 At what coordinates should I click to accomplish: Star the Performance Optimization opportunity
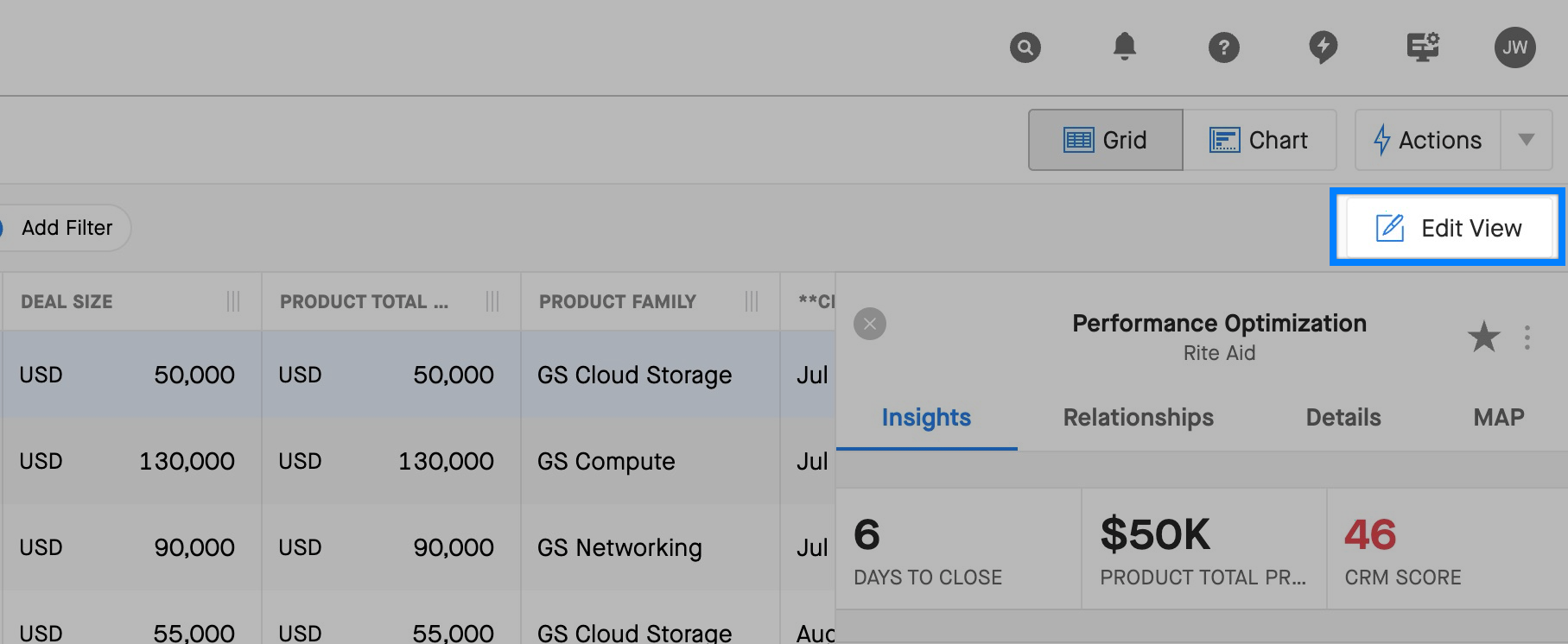tap(1483, 337)
